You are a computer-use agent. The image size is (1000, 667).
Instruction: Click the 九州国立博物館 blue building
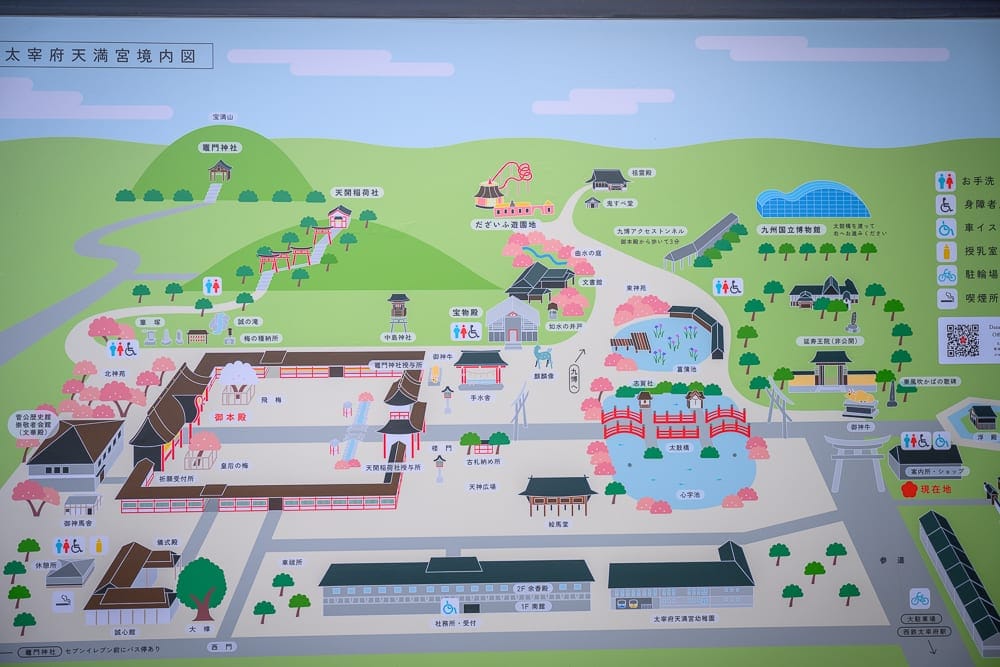tap(812, 200)
